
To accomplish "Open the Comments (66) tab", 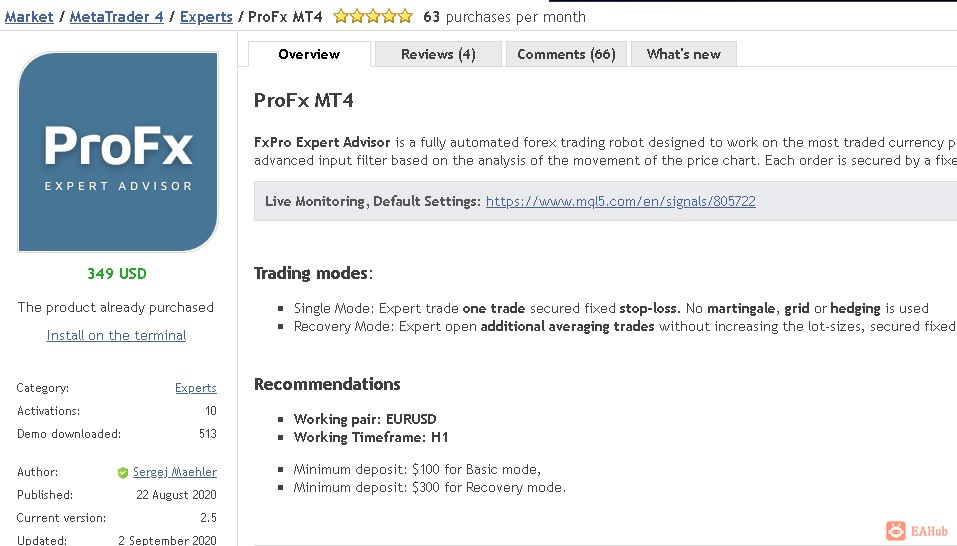I will (566, 54).
